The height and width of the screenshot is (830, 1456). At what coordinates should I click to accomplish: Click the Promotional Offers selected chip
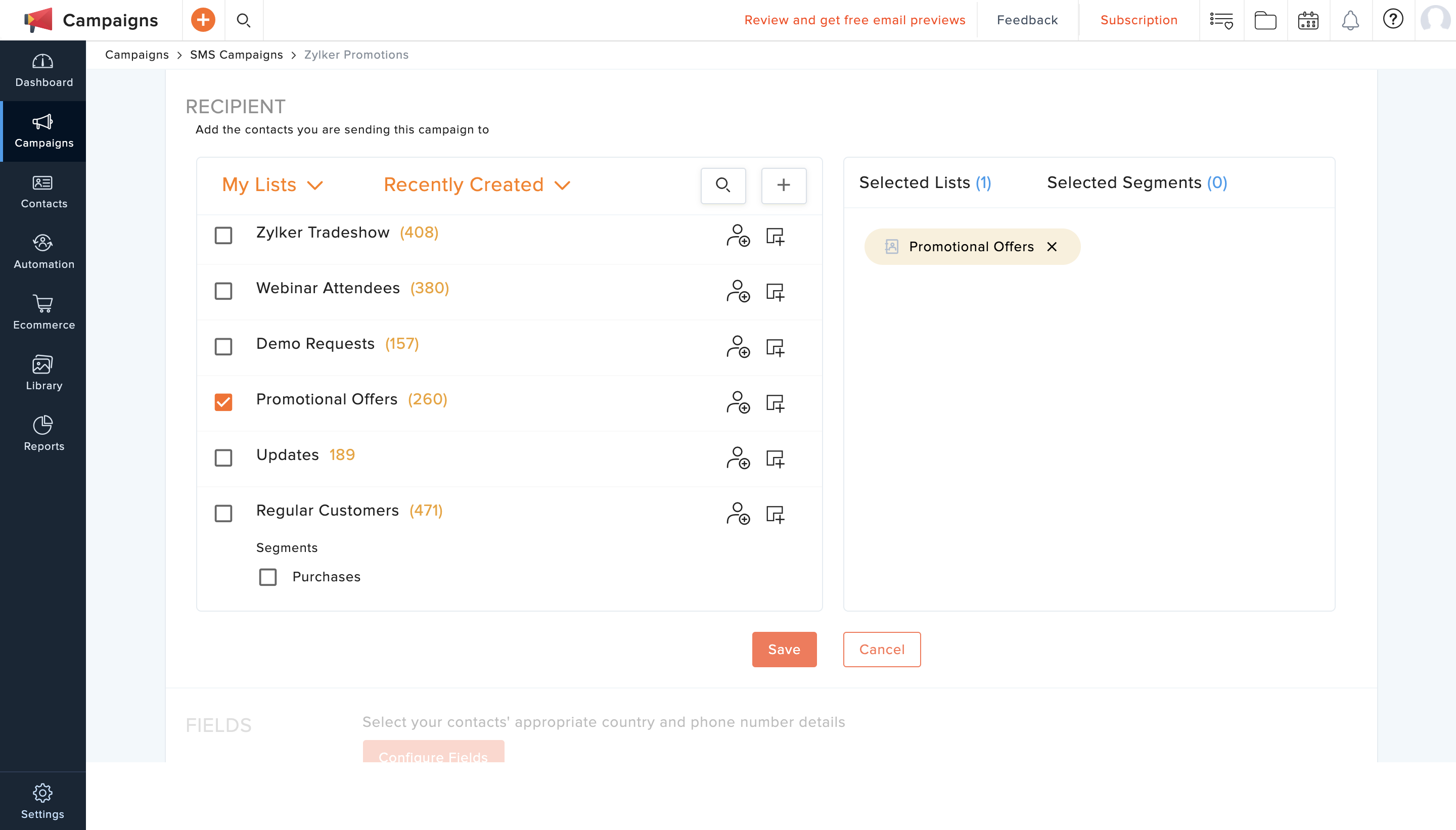pos(972,246)
